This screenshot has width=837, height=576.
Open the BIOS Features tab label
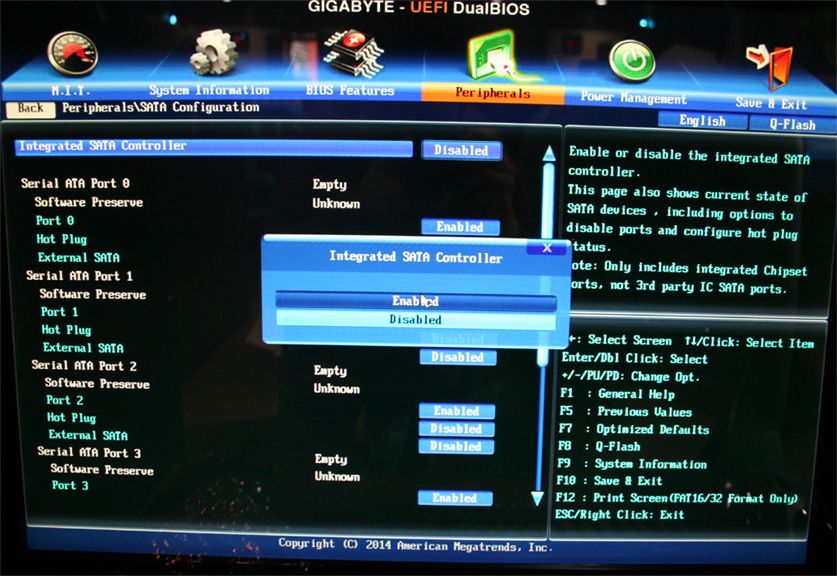click(x=350, y=90)
